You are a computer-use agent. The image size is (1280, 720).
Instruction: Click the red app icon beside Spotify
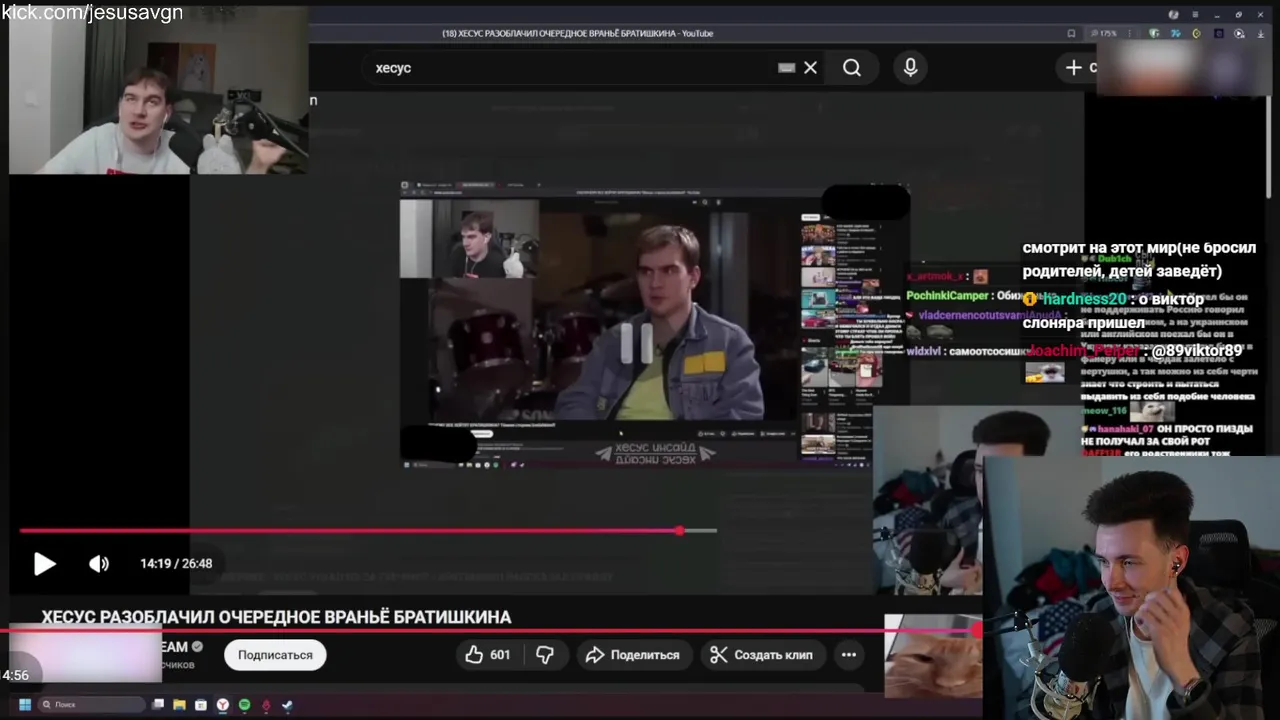[x=266, y=705]
